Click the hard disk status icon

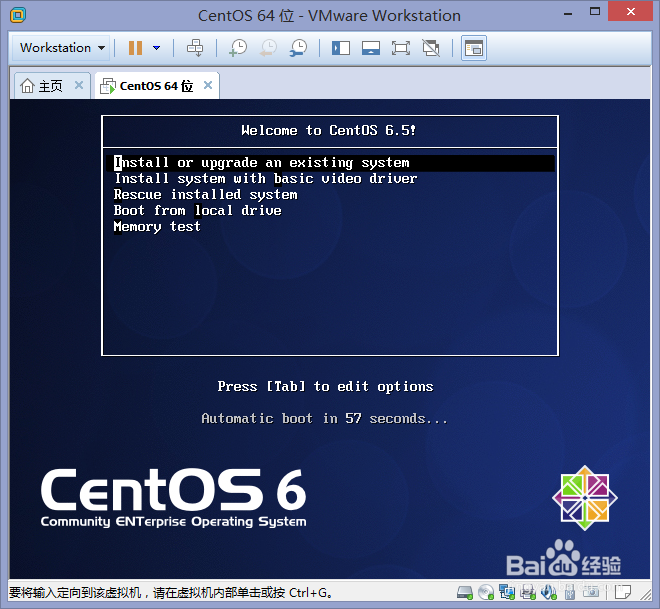point(465,593)
